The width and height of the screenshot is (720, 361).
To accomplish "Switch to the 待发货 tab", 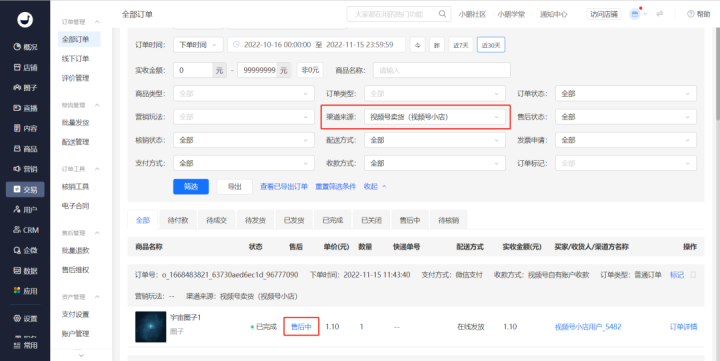I will click(255, 220).
